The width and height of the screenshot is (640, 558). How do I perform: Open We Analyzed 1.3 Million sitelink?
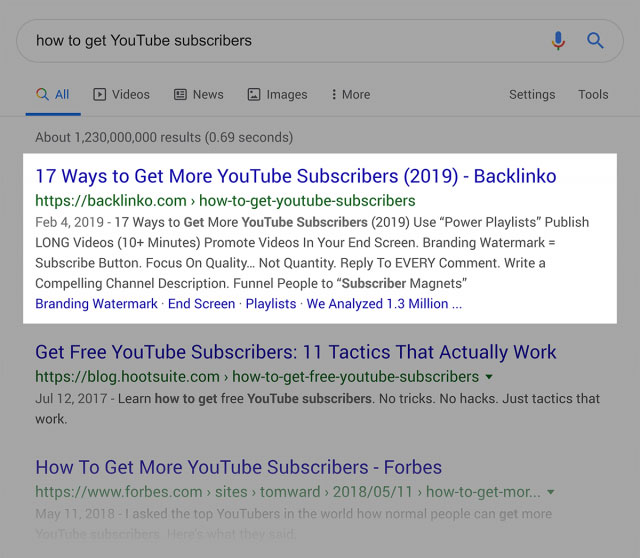coord(384,304)
